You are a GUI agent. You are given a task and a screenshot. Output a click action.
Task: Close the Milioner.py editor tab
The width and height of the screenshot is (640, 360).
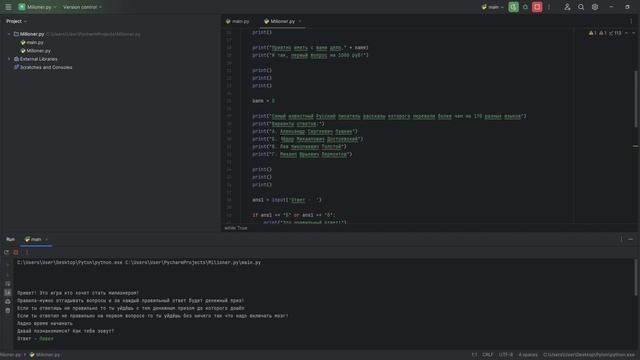coord(300,21)
